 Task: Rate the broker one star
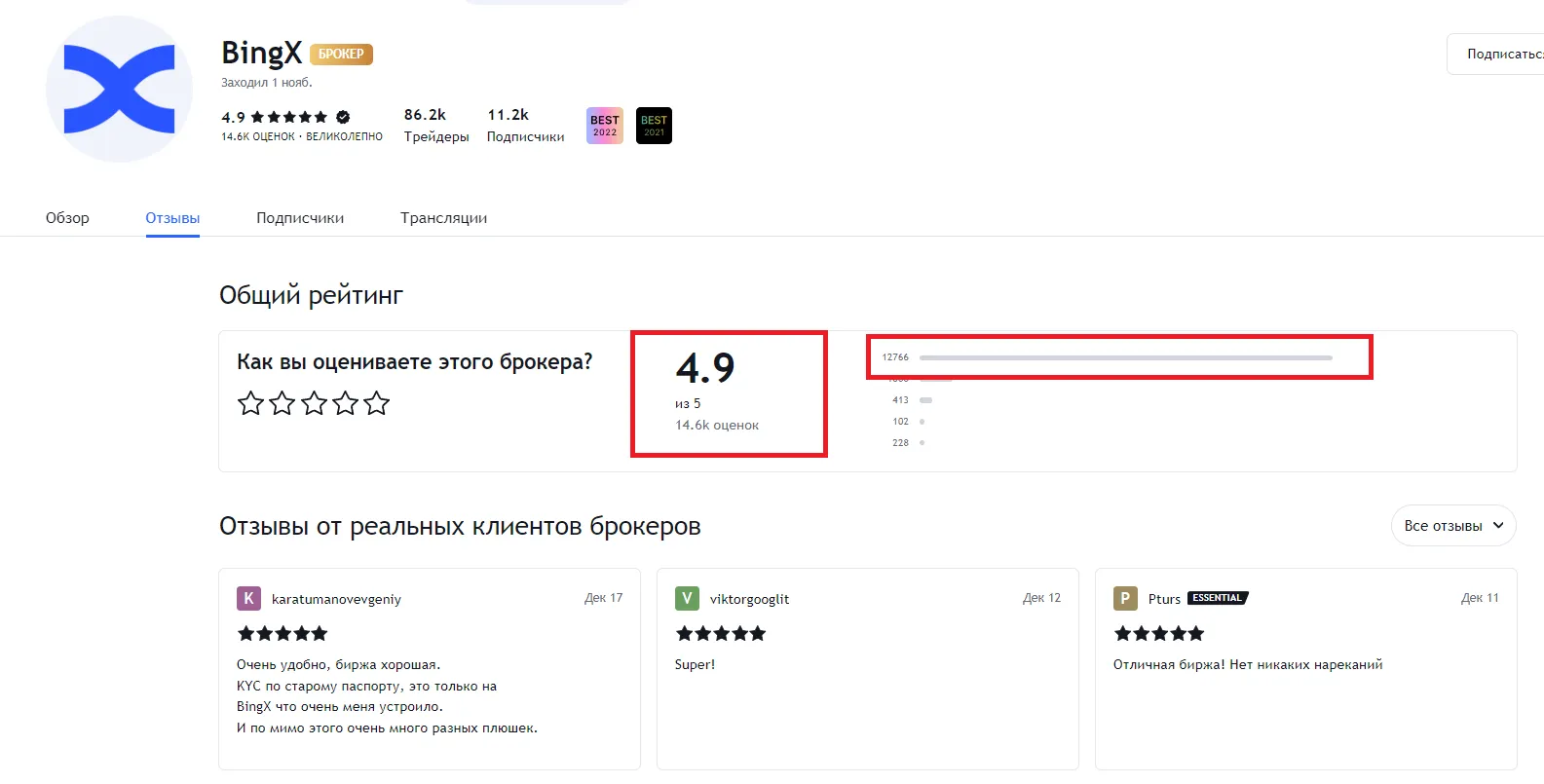[x=251, y=403]
